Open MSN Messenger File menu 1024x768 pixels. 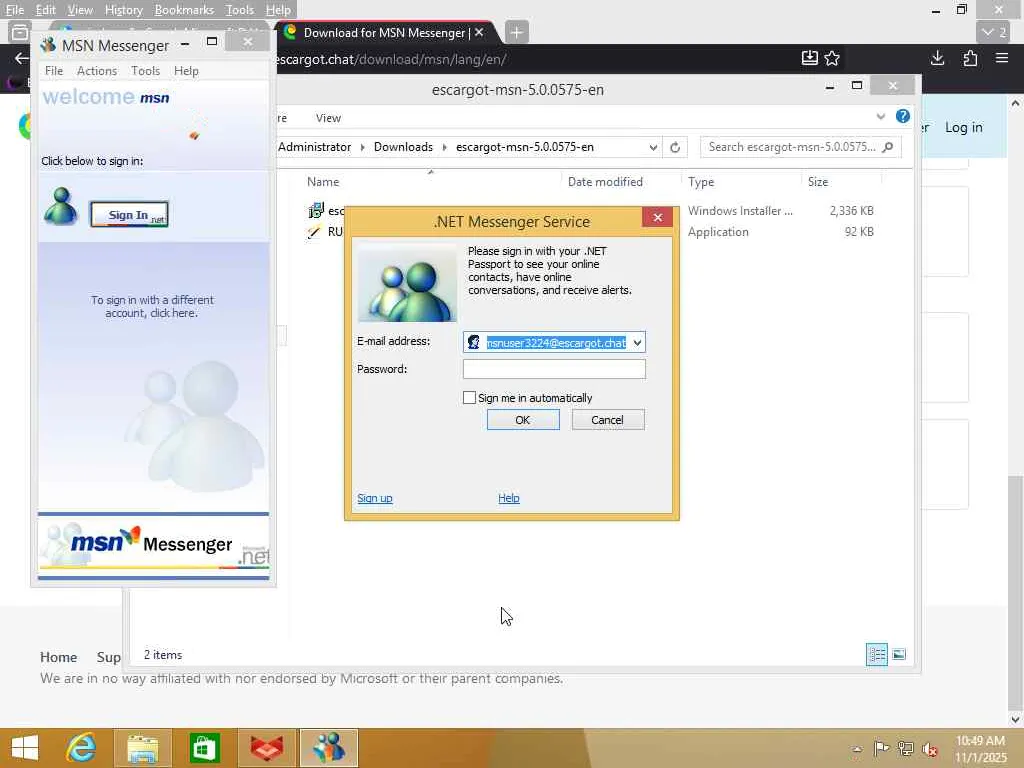[x=54, y=71]
